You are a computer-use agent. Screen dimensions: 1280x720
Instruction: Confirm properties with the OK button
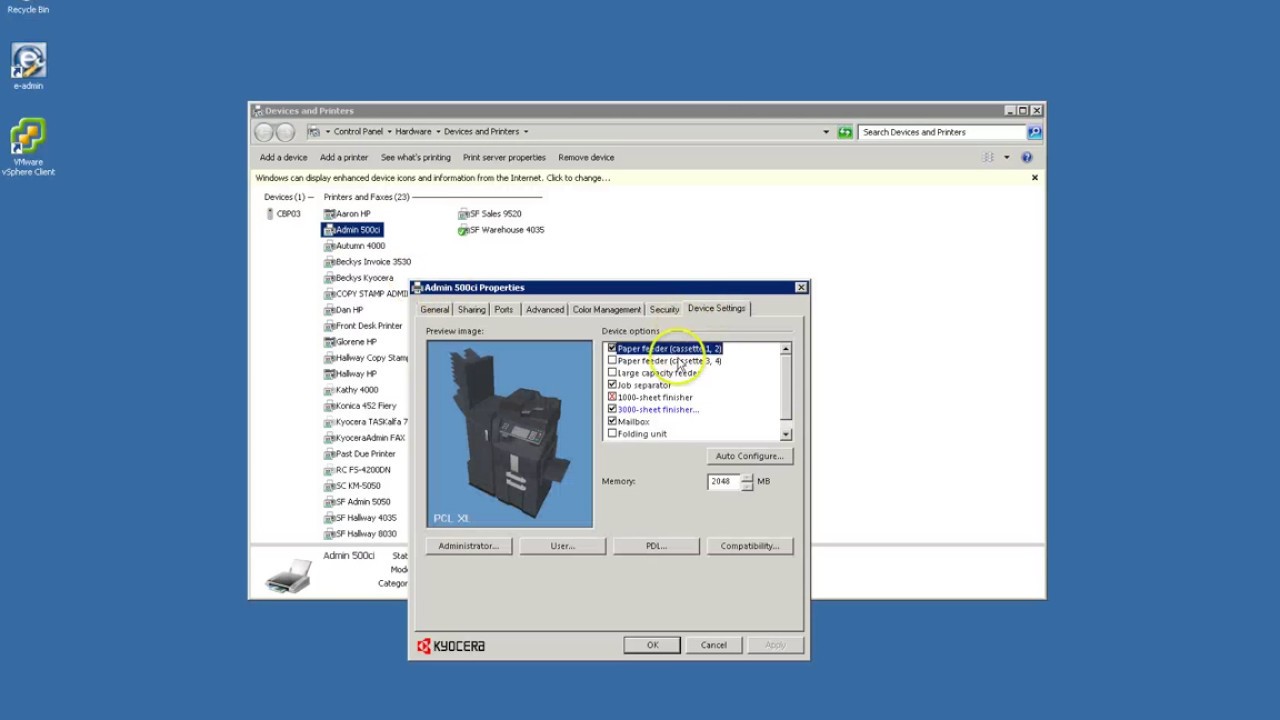[x=652, y=645]
